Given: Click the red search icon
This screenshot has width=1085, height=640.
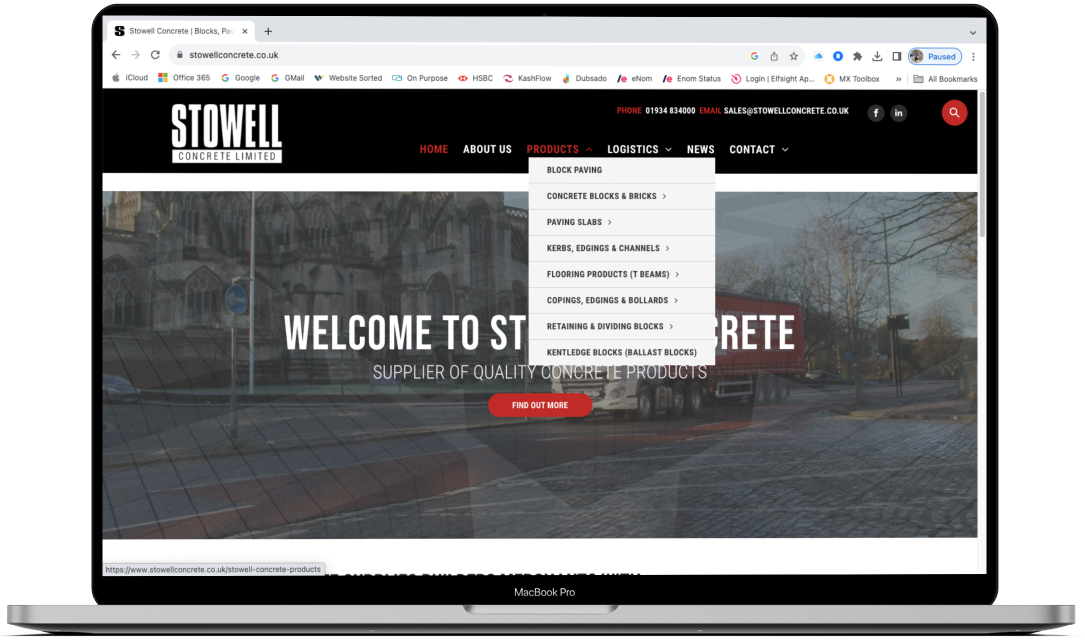Looking at the screenshot, I should (954, 112).
